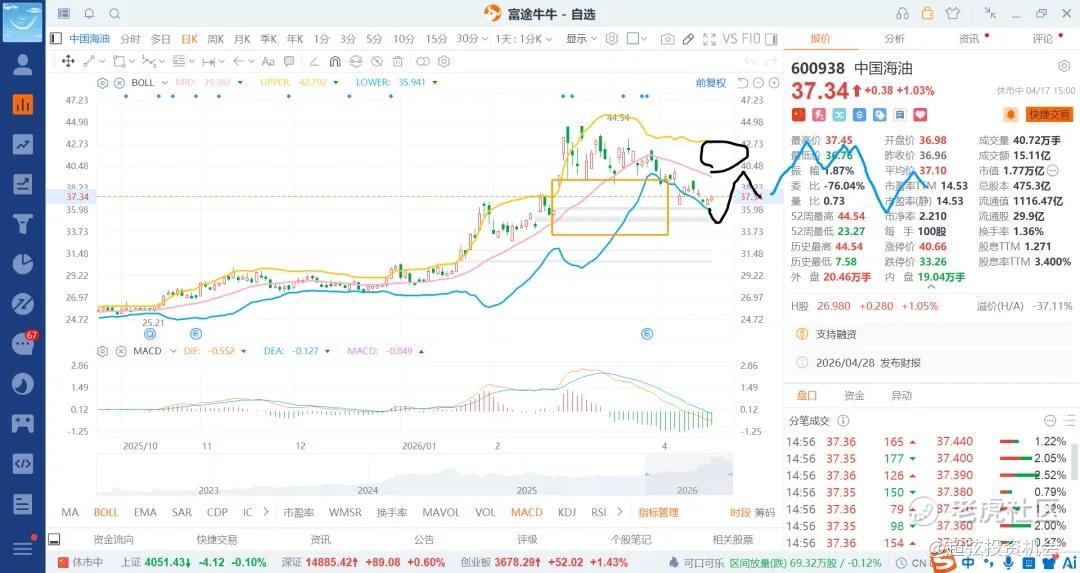Open the 筹码 chip distribution view
1080x573 pixels.
(765, 512)
